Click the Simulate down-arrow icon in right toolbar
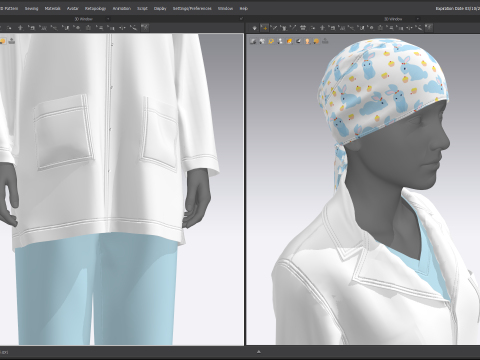 [x=255, y=28]
